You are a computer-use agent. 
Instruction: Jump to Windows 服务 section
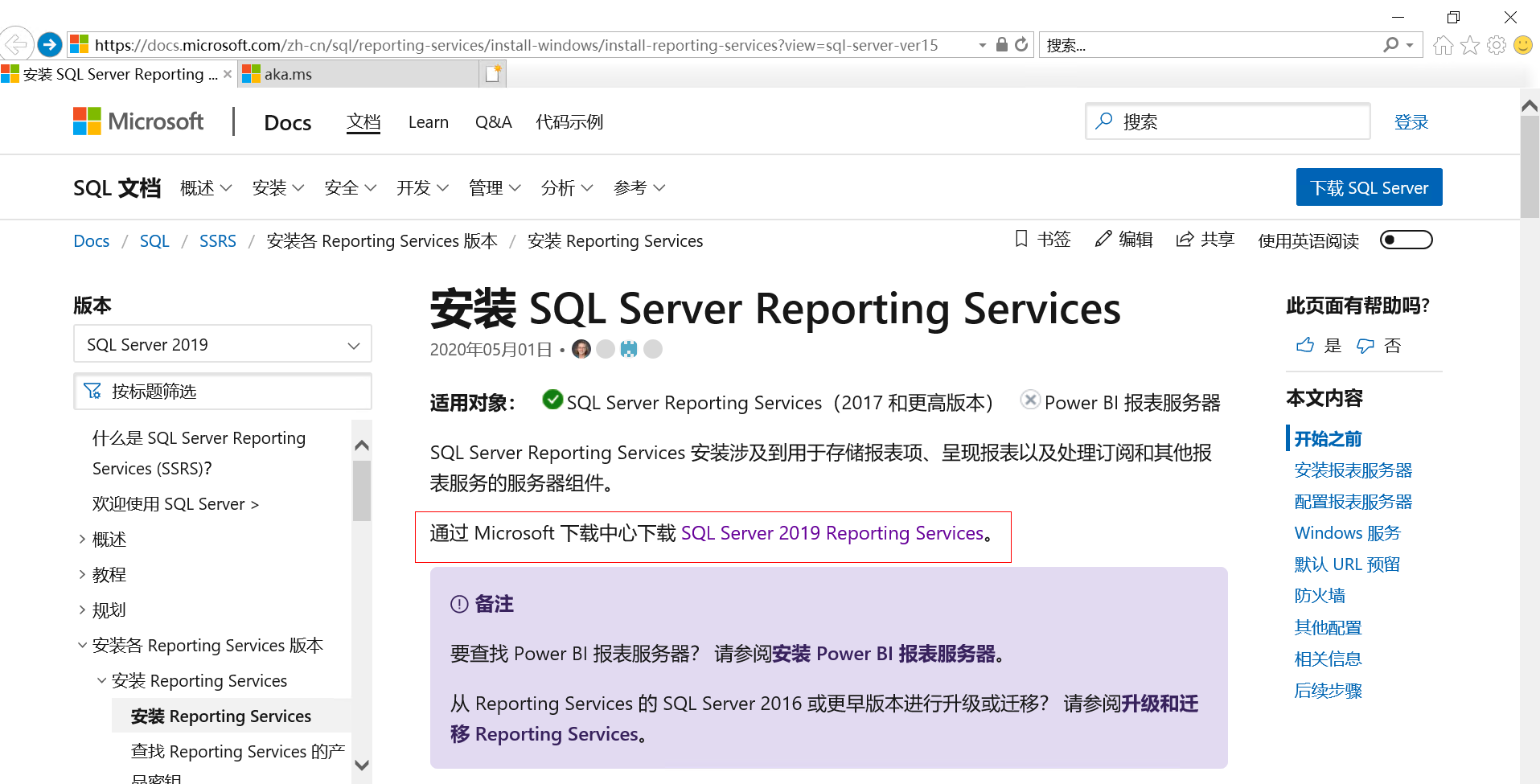[x=1348, y=533]
